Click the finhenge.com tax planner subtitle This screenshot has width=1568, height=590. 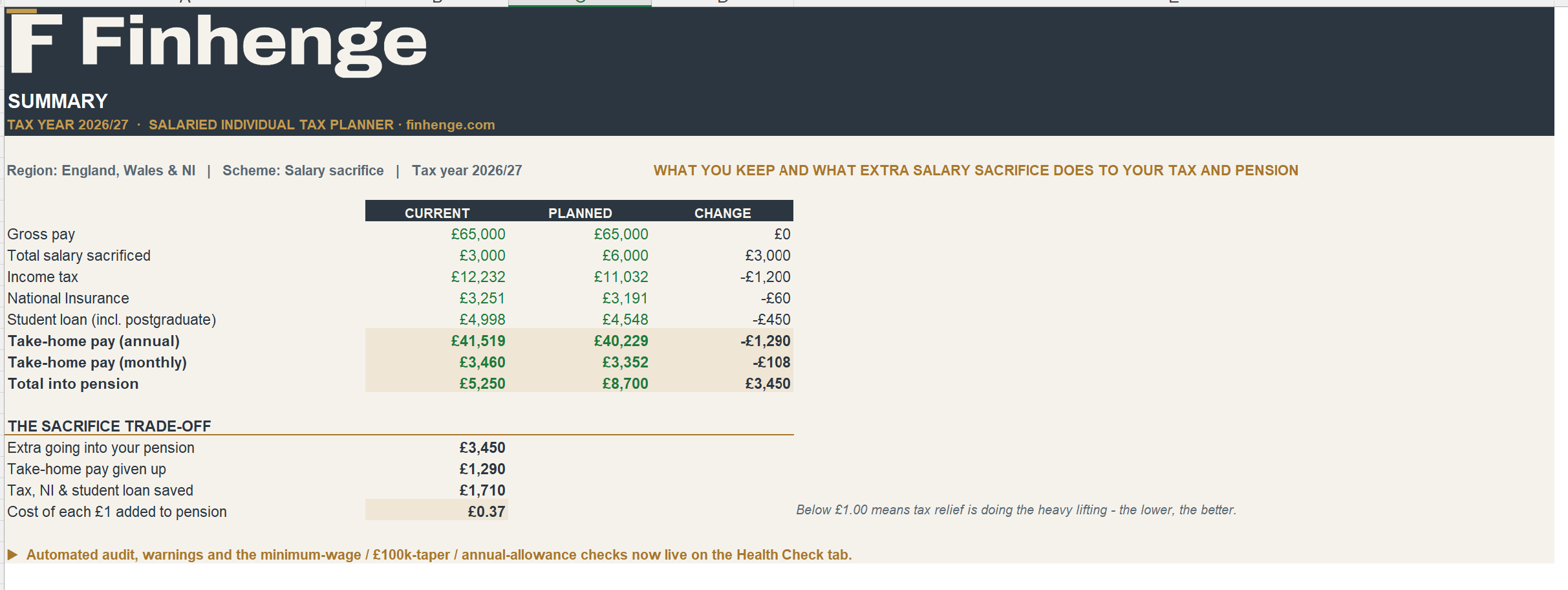[251, 125]
